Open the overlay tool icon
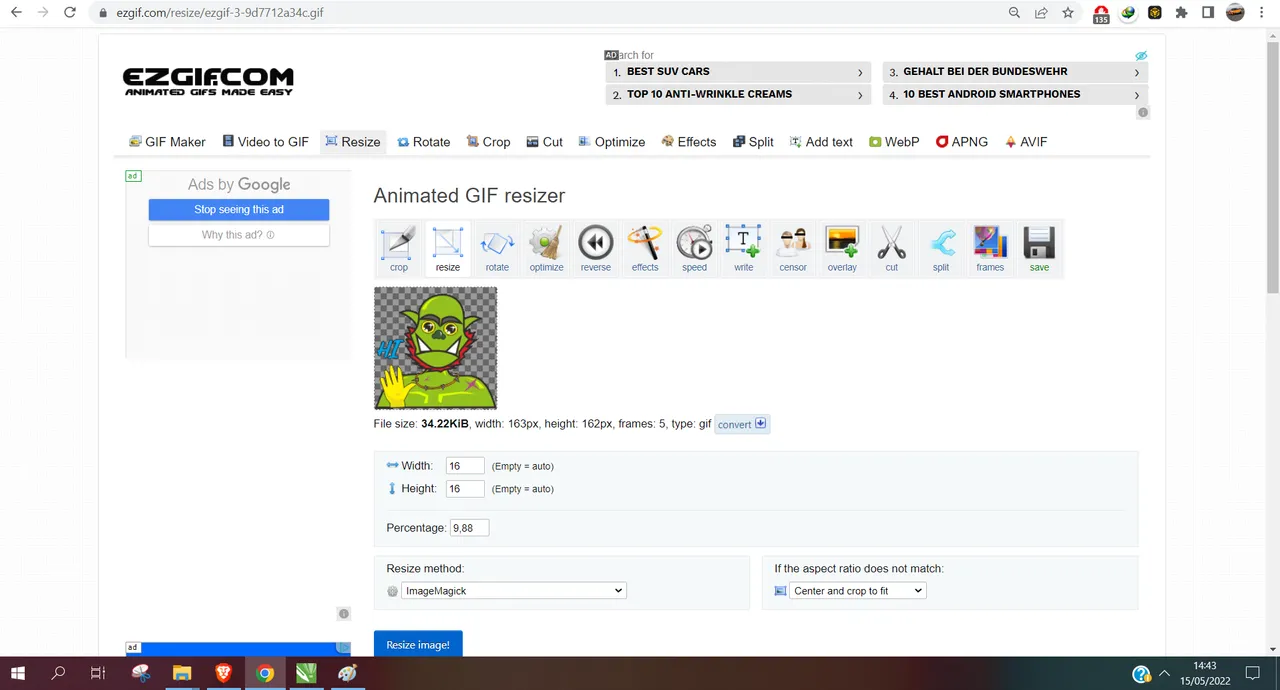The image size is (1280, 690). coord(842,248)
